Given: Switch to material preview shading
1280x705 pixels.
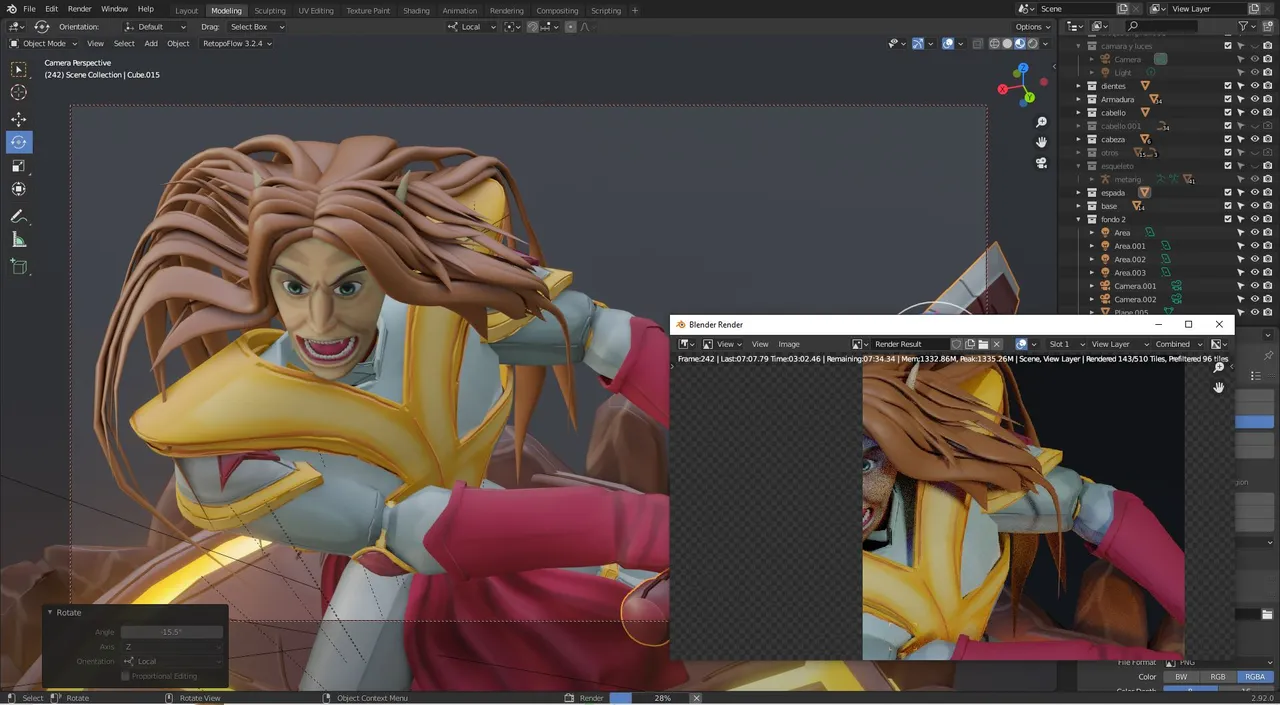Looking at the screenshot, I should (x=1020, y=43).
